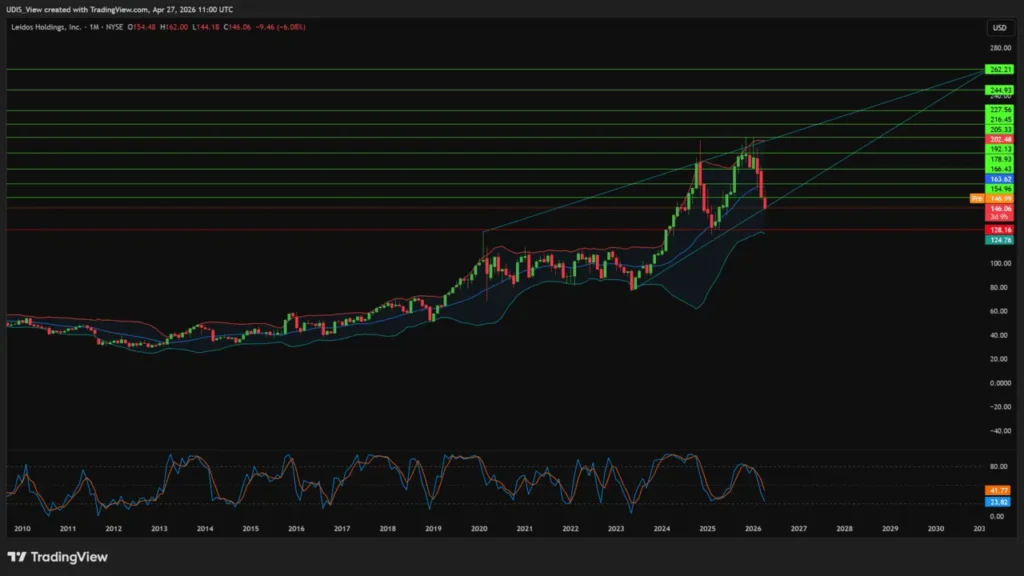1024x576 pixels.
Task: Click the -40.00 price scale tick
Action: [1000, 431]
